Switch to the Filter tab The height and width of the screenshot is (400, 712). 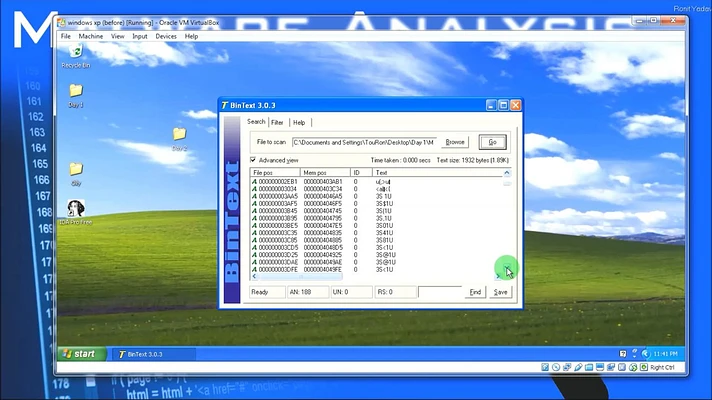pos(277,122)
